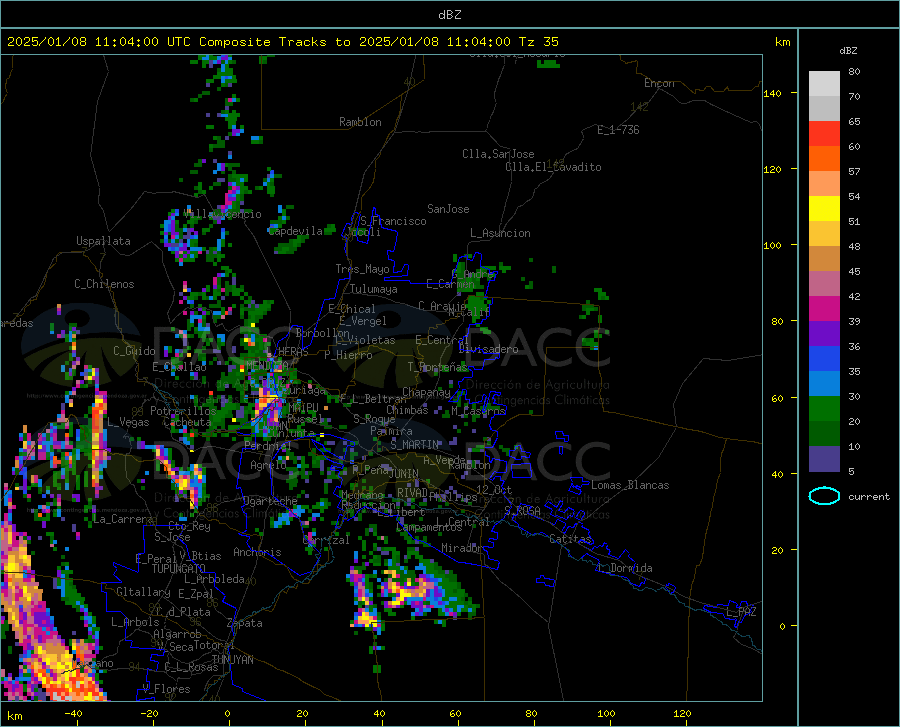This screenshot has height=727, width=900.
Task: Click the light gray 80 dBZ legend swatch
Action: (x=824, y=84)
